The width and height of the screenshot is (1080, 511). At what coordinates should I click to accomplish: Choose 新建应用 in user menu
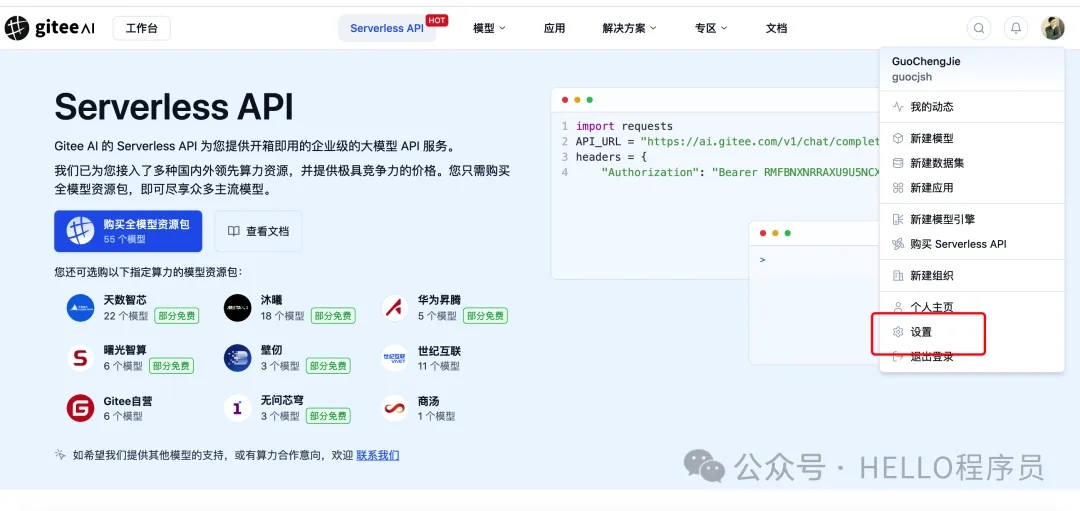[x=972, y=188]
